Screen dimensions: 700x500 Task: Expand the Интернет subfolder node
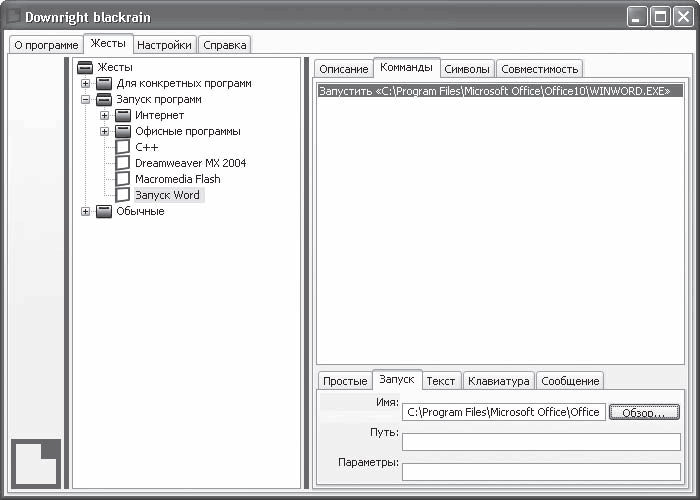[x=104, y=116]
